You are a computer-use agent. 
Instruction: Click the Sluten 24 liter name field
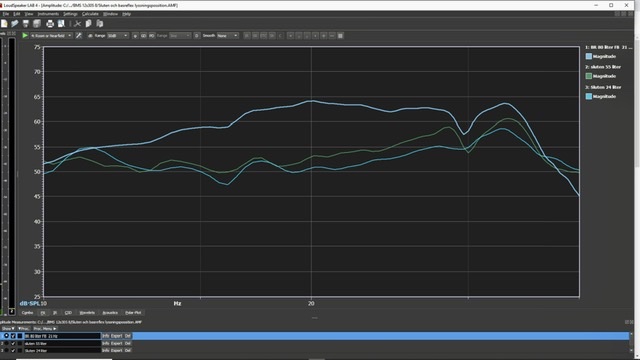click(x=62, y=351)
